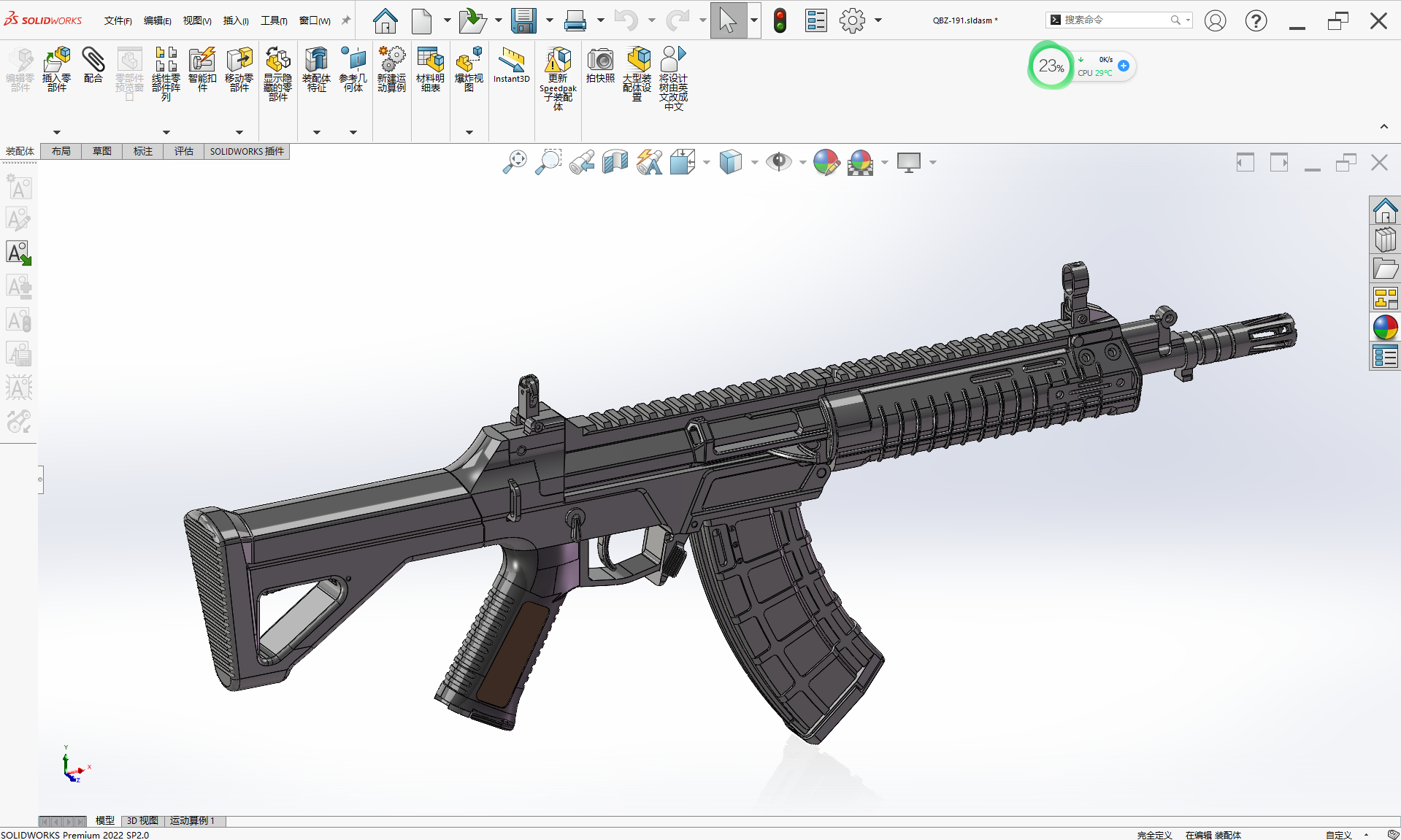
Task: Pin the menu bar pushpin
Action: pos(346,20)
